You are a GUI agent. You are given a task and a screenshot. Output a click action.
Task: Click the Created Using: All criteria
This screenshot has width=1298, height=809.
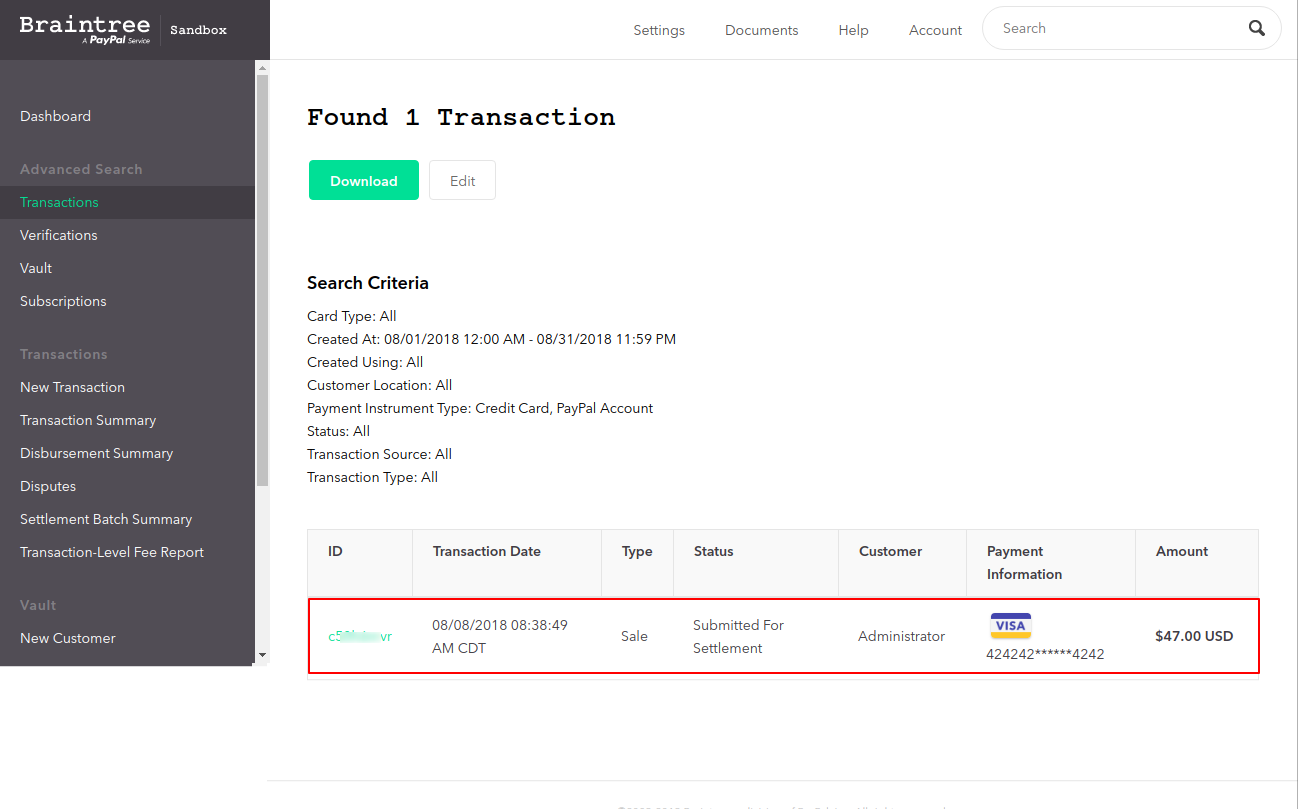365,362
